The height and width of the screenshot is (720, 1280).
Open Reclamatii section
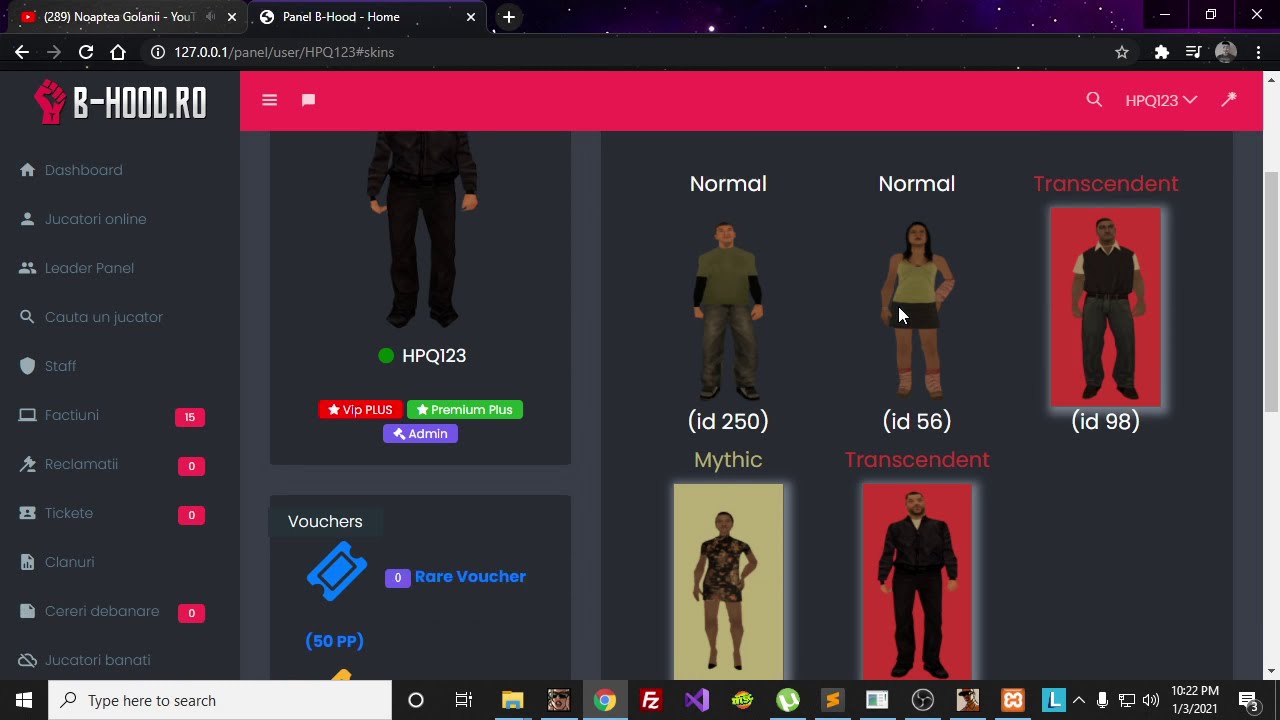coord(81,464)
